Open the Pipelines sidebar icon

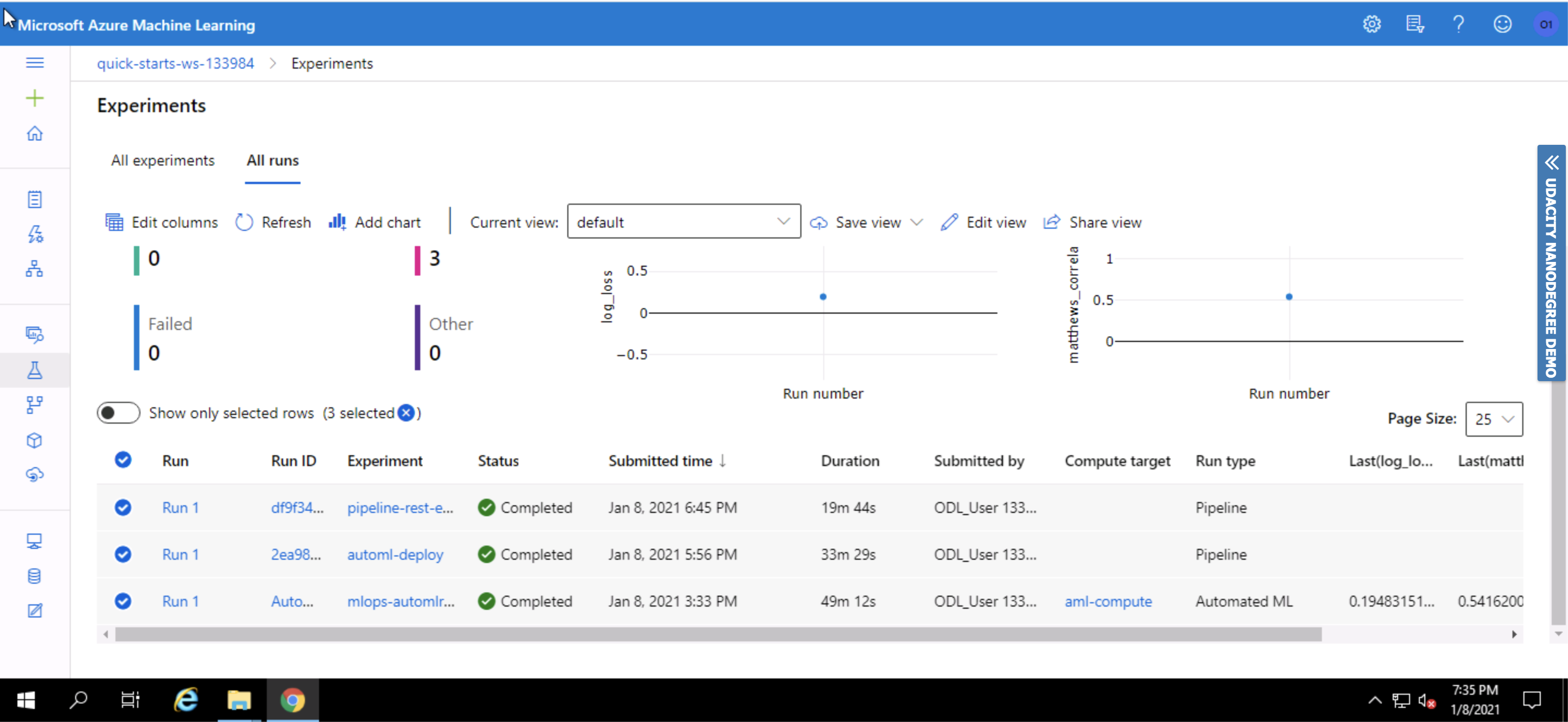tap(35, 405)
